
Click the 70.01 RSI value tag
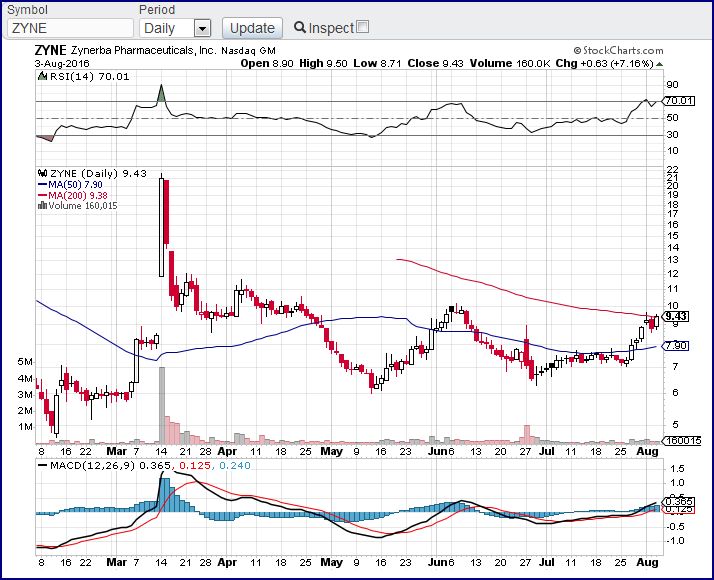(x=678, y=101)
